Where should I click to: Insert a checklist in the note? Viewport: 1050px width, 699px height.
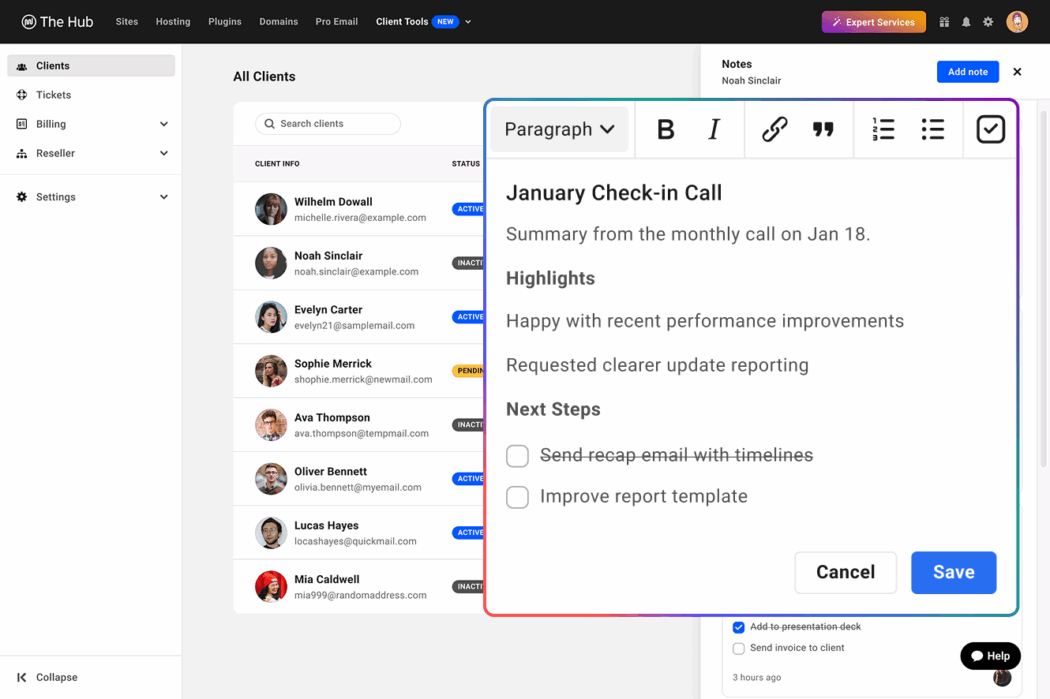point(990,129)
